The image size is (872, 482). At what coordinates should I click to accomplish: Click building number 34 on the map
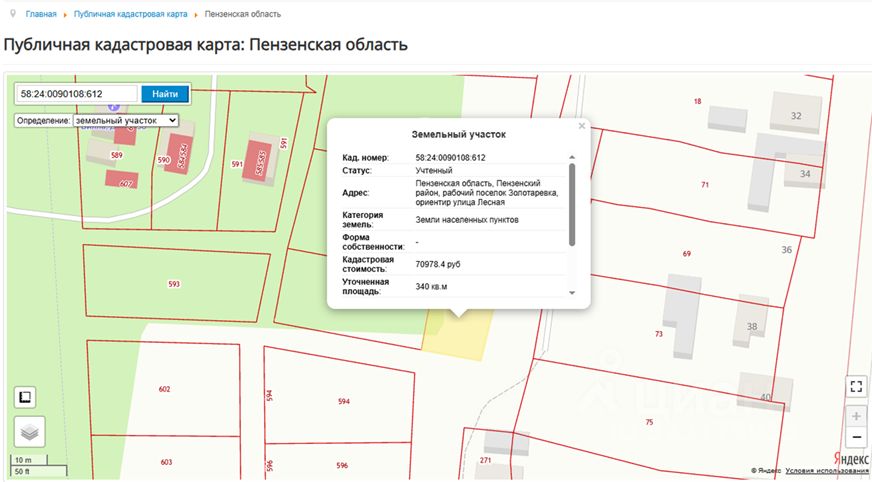point(805,174)
